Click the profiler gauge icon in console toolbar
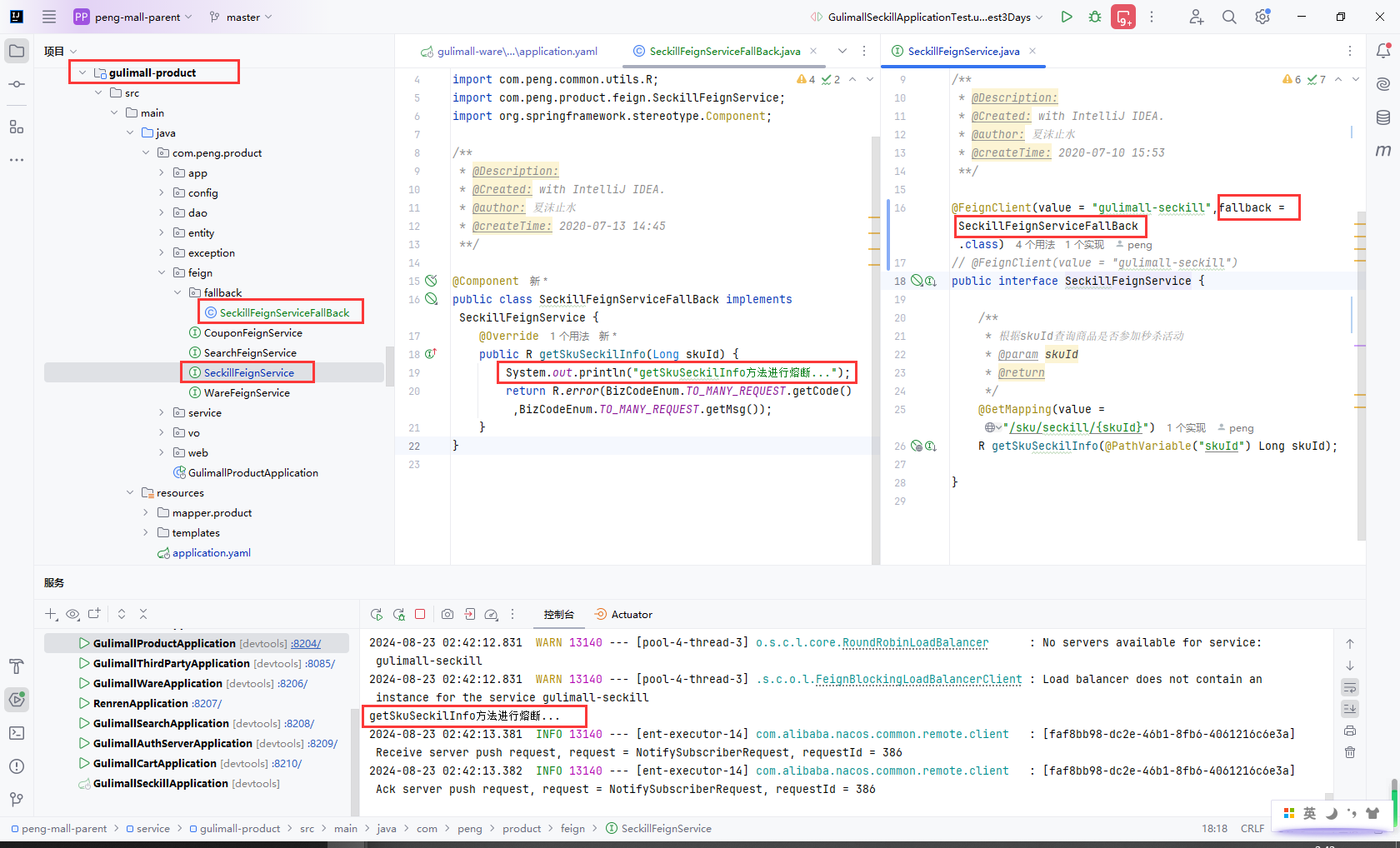 tap(492, 614)
